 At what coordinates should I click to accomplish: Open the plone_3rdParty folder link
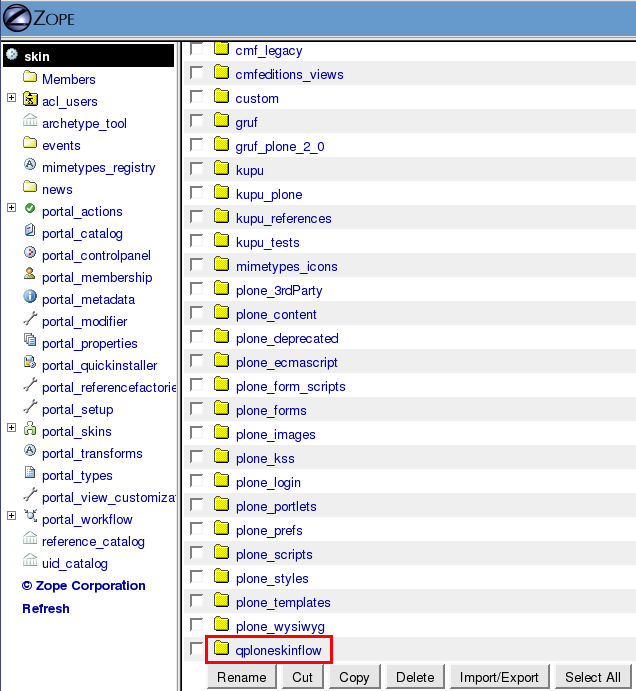tap(279, 291)
